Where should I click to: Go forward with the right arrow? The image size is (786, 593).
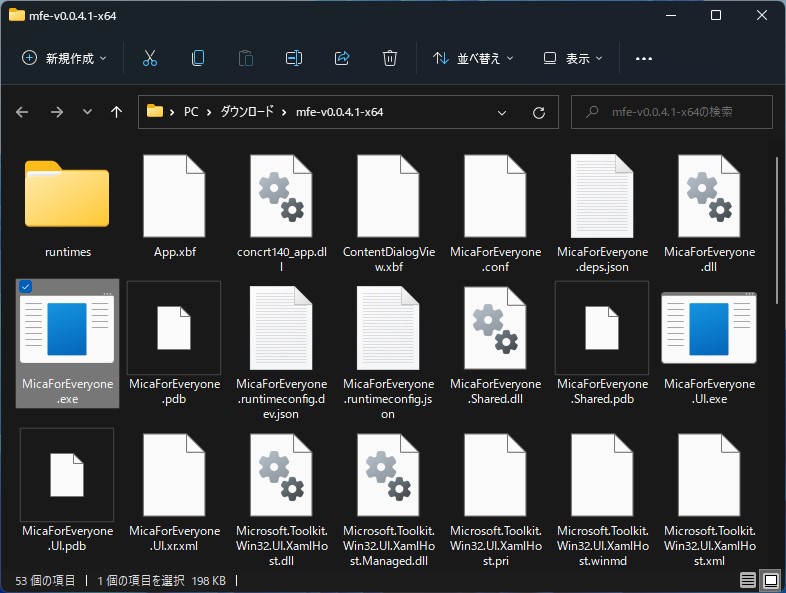pos(57,112)
